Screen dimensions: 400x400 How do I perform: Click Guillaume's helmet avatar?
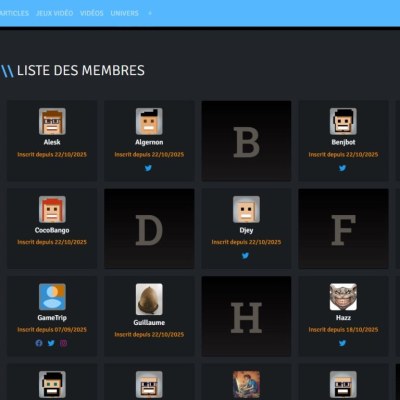pos(149,299)
